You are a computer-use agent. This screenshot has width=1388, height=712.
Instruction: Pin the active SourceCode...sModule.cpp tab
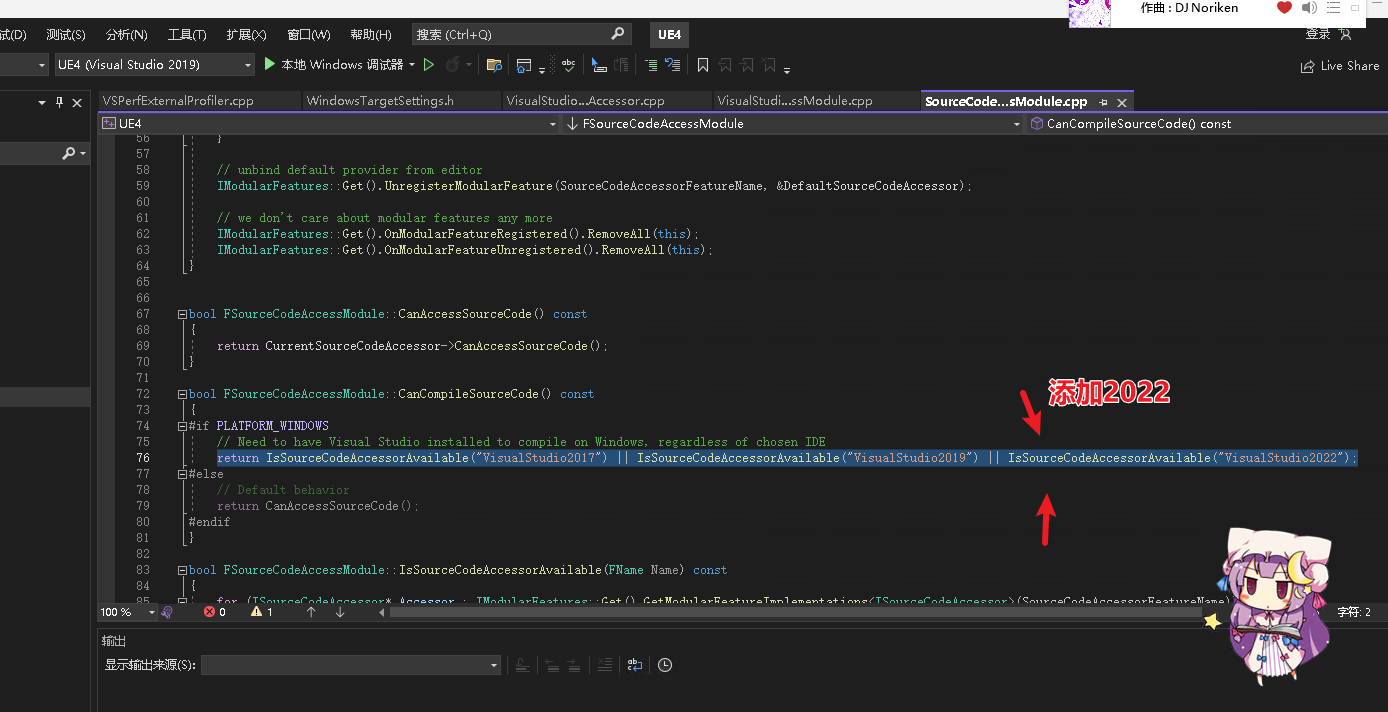coord(1104,102)
